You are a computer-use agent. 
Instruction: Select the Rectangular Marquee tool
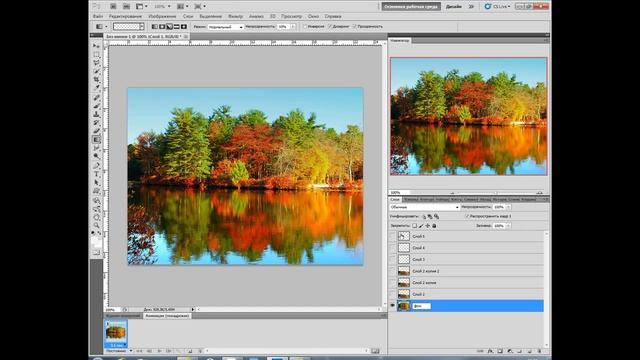tap(96, 54)
